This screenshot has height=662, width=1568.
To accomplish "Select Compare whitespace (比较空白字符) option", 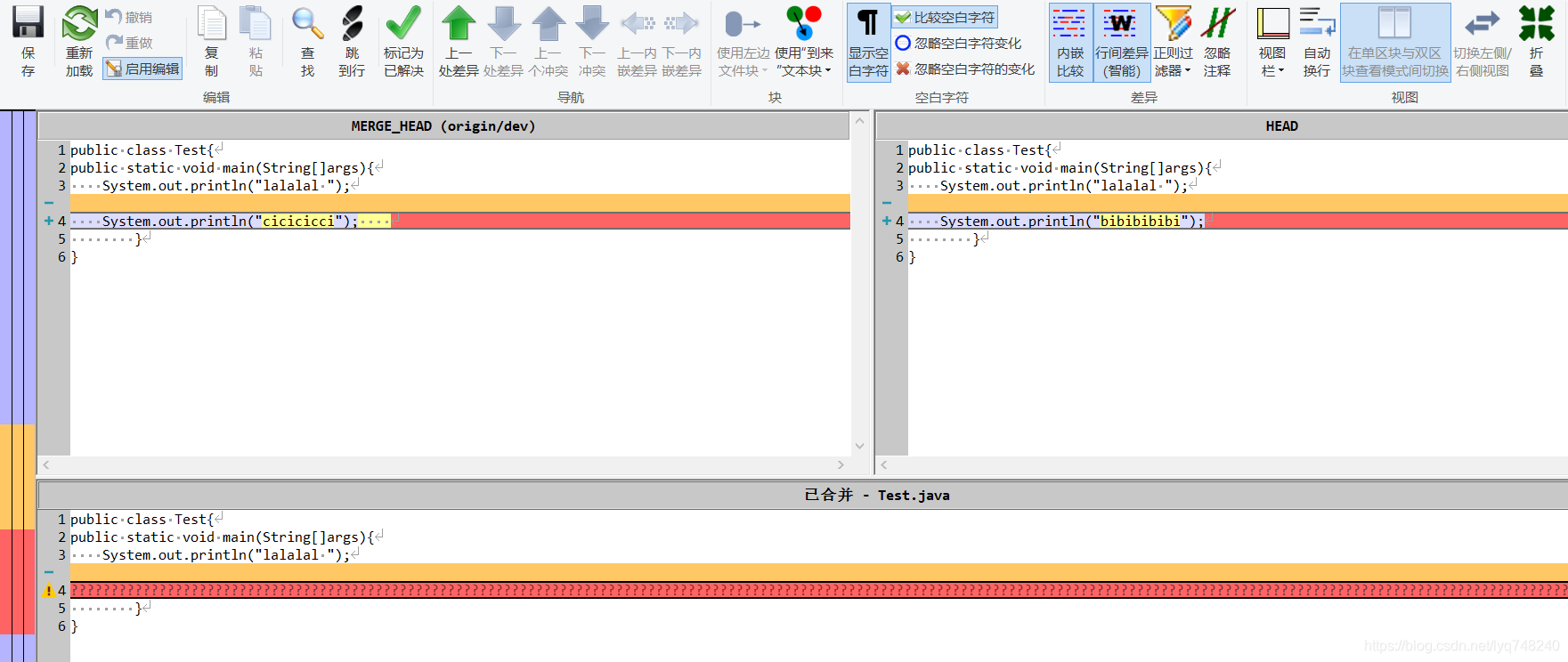I will point(946,17).
